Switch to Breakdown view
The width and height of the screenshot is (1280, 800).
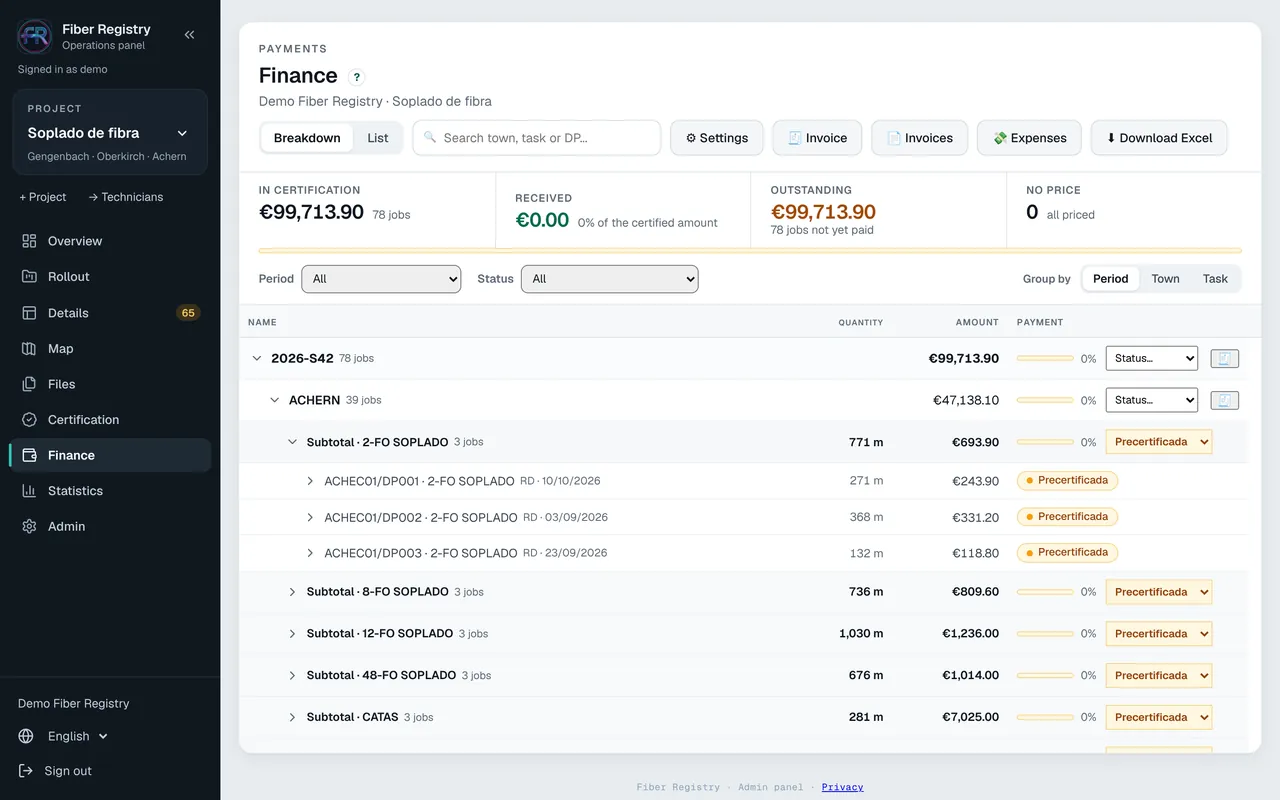click(307, 138)
